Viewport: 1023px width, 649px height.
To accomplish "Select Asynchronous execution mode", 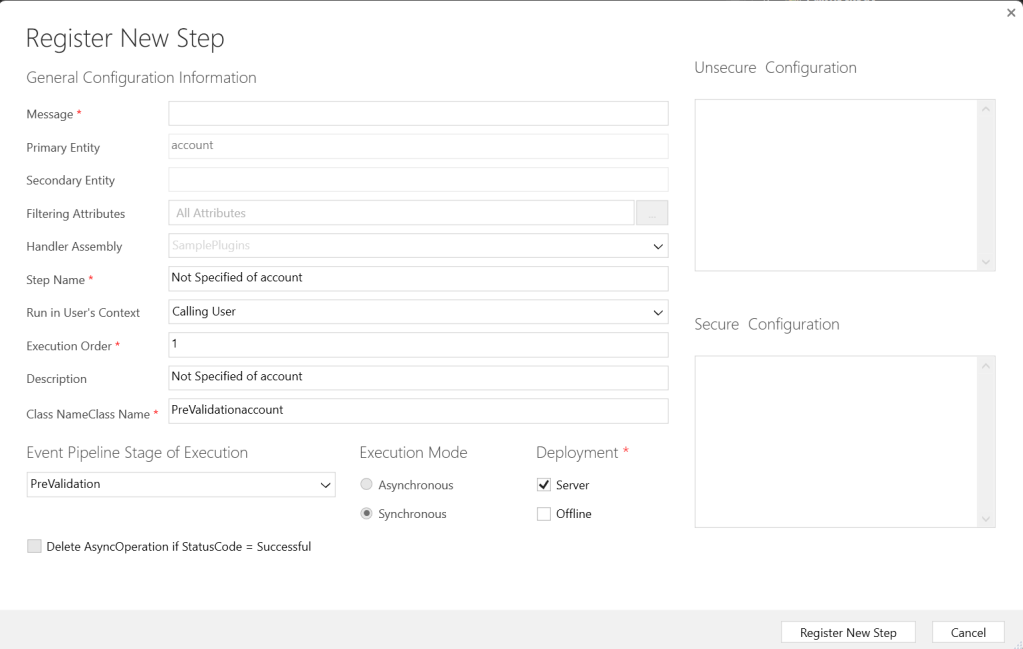I will pyautogui.click(x=366, y=485).
